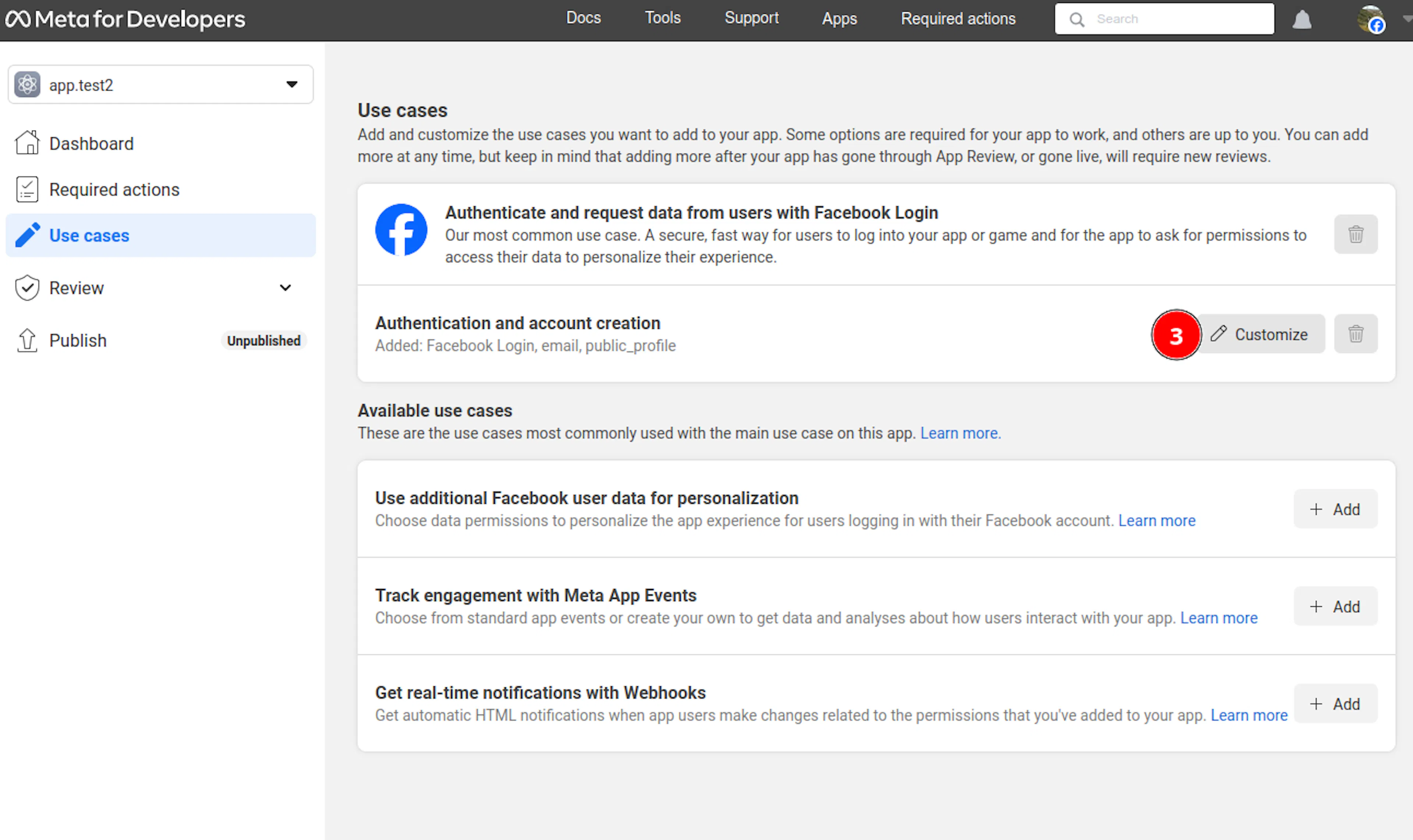The height and width of the screenshot is (840, 1413).
Task: Add real-time notifications with Webhooks
Action: pyautogui.click(x=1335, y=703)
